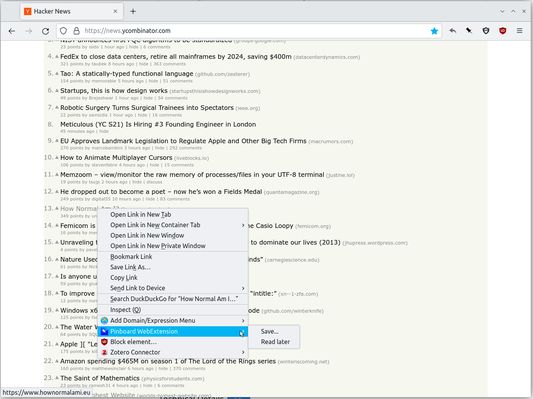This screenshot has height=399, width=533.
Task: Select Save Link As… menu entry
Action: pos(173,267)
